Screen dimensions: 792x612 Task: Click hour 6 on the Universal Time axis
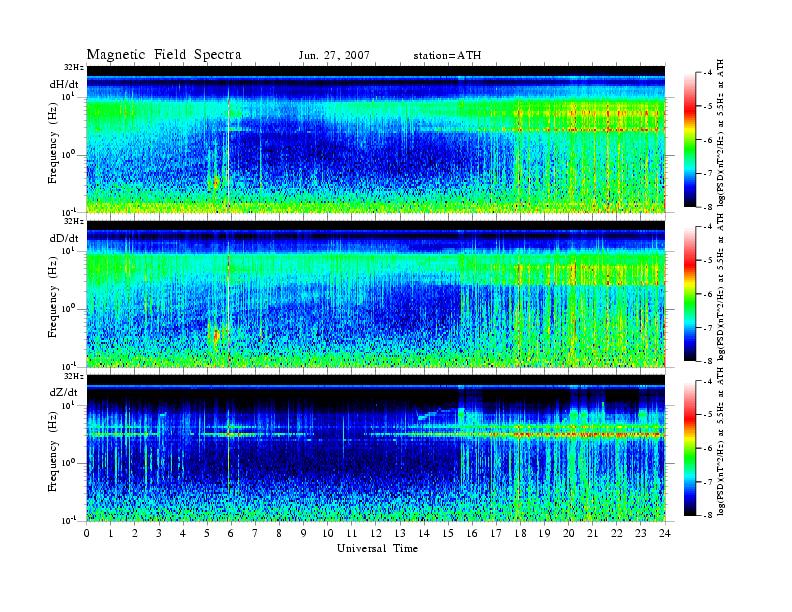pos(231,533)
